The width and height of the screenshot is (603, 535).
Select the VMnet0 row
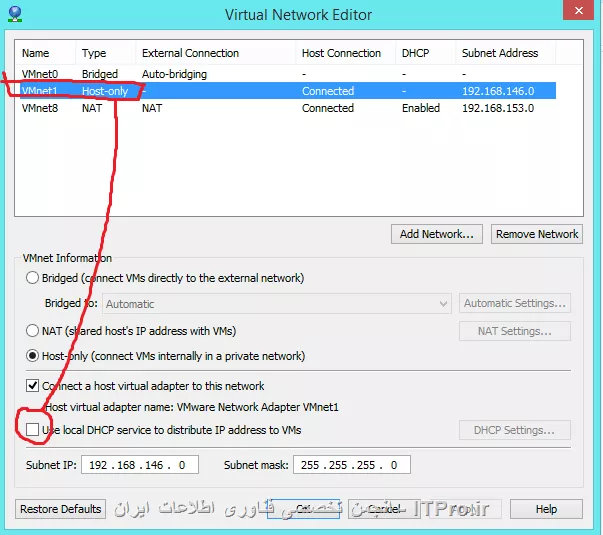coord(288,74)
